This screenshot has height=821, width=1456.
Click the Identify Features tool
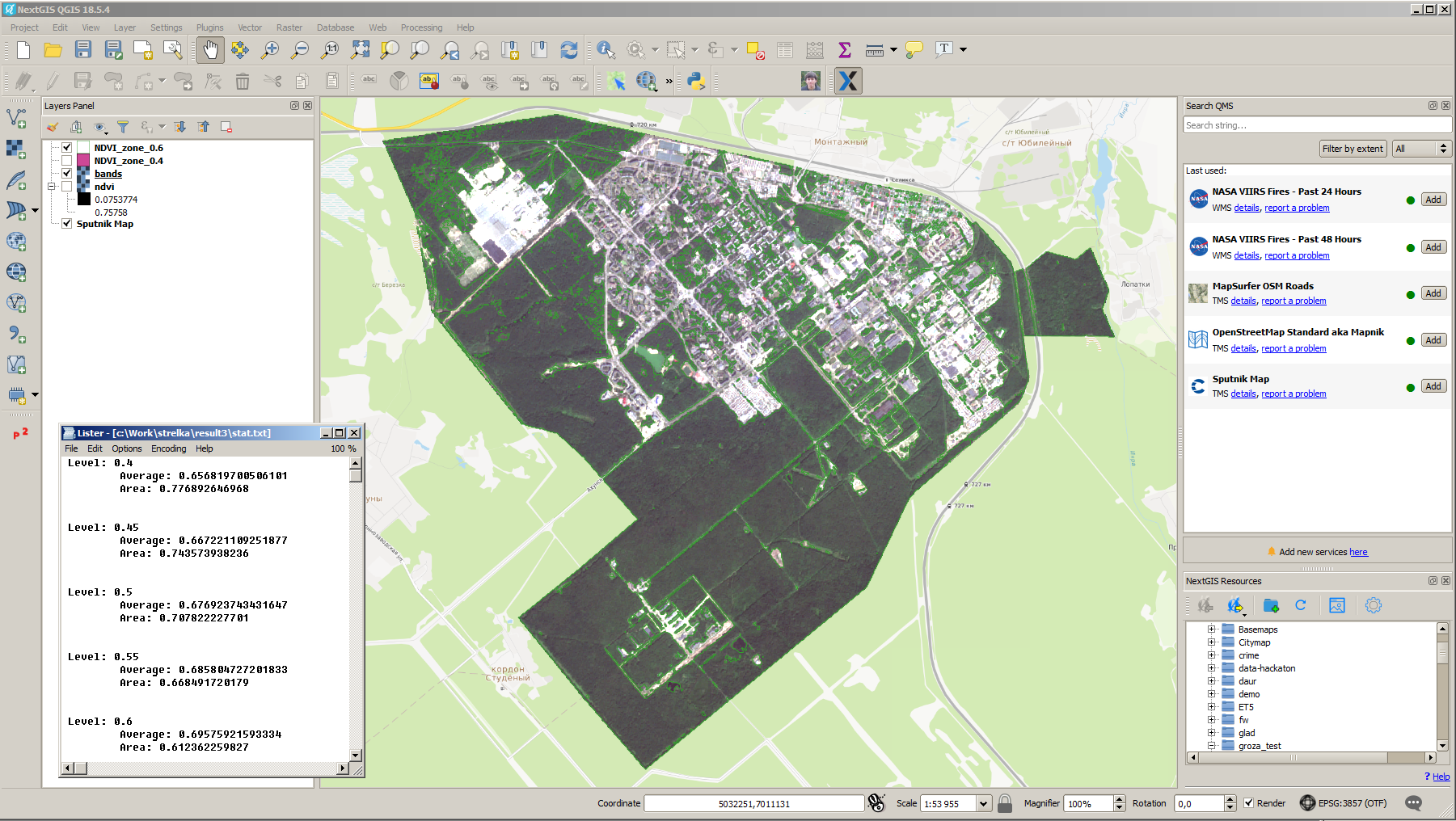coord(606,50)
